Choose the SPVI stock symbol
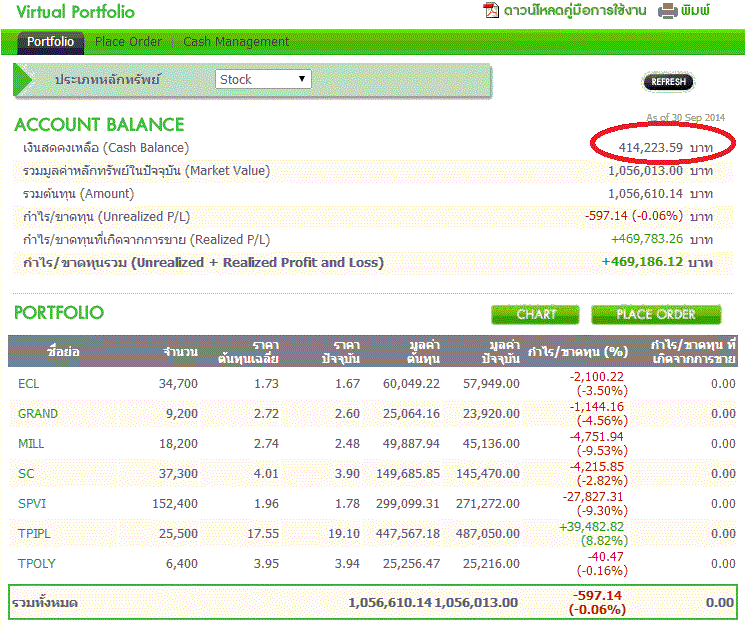The height and width of the screenshot is (631, 745). click(32, 503)
